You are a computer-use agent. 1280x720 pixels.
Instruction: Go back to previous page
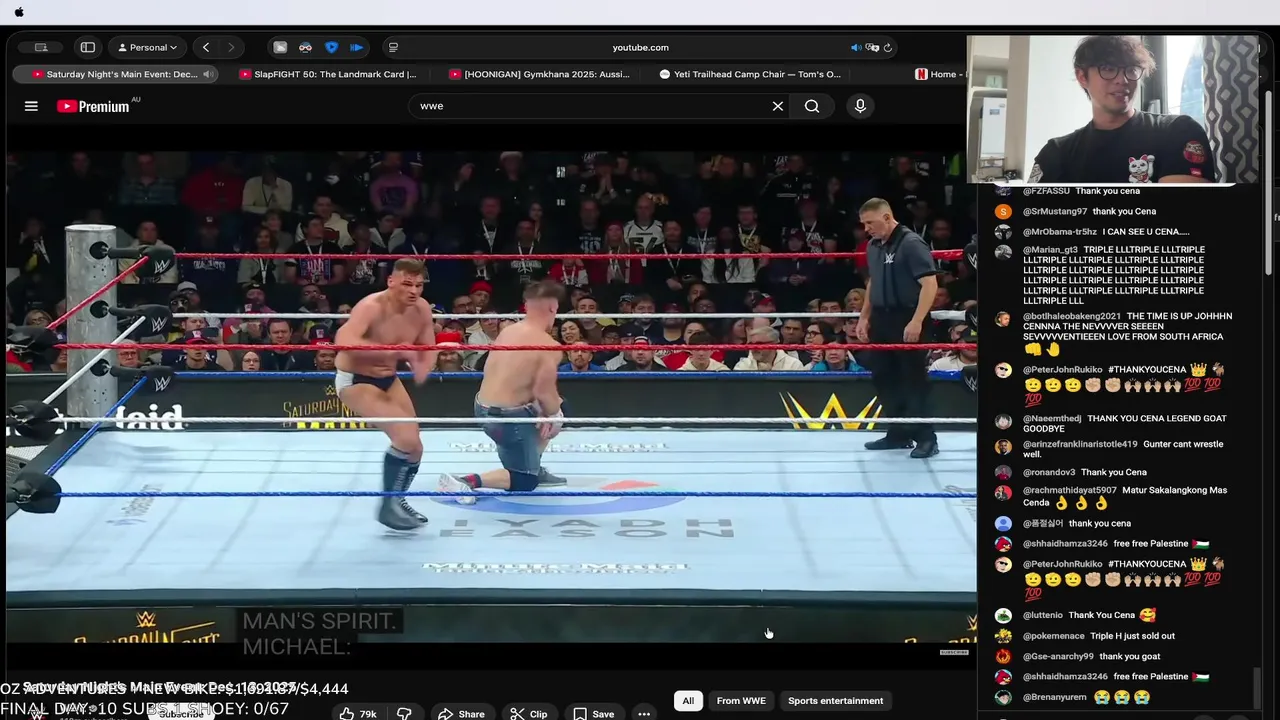206,47
